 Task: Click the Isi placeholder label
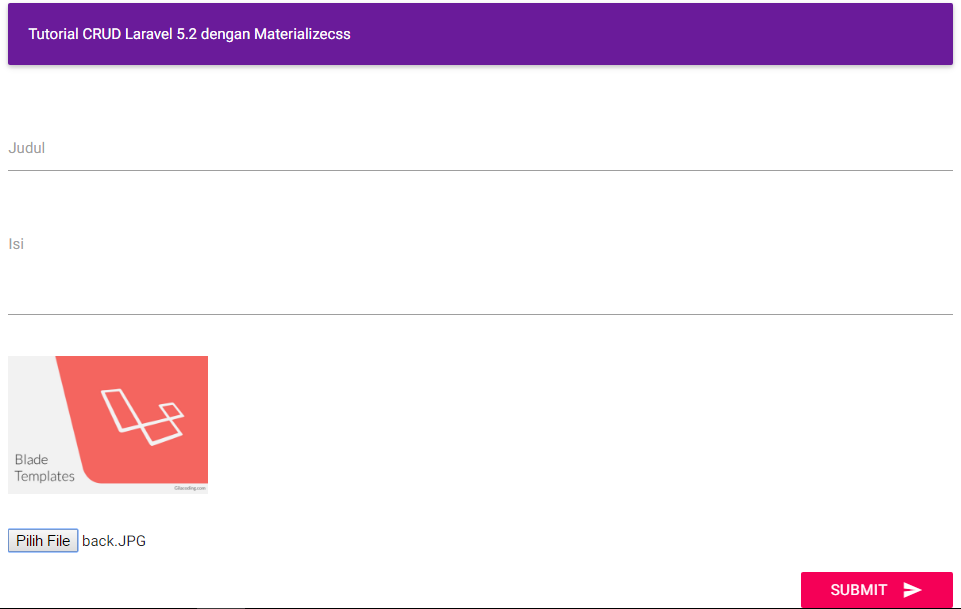click(16, 243)
